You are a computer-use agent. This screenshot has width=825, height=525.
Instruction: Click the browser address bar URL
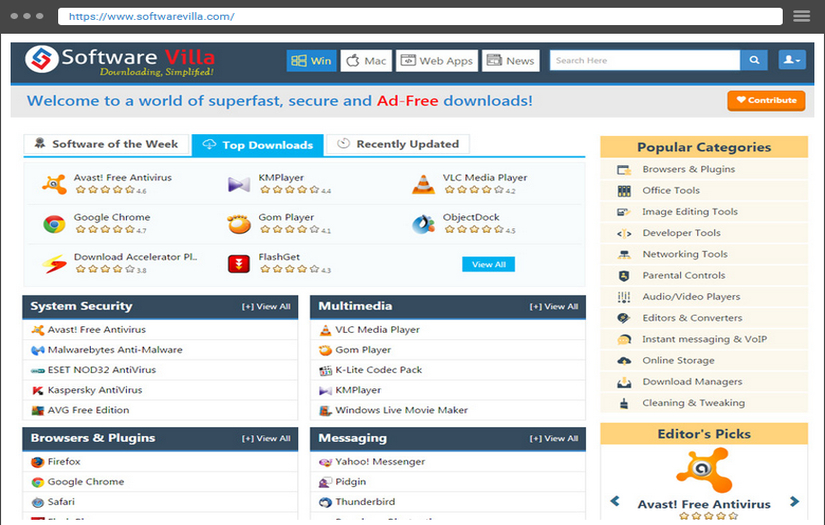152,16
